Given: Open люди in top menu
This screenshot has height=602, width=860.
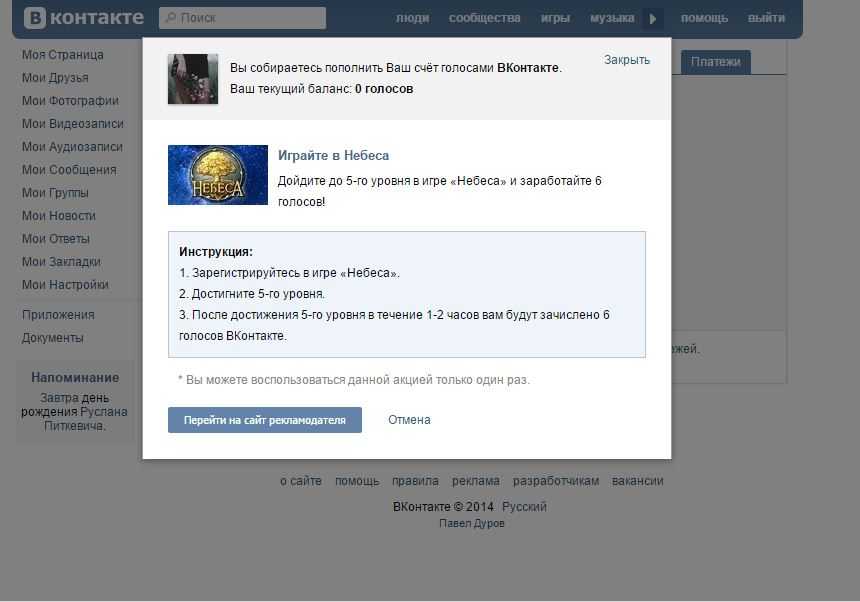Looking at the screenshot, I should click(x=413, y=18).
